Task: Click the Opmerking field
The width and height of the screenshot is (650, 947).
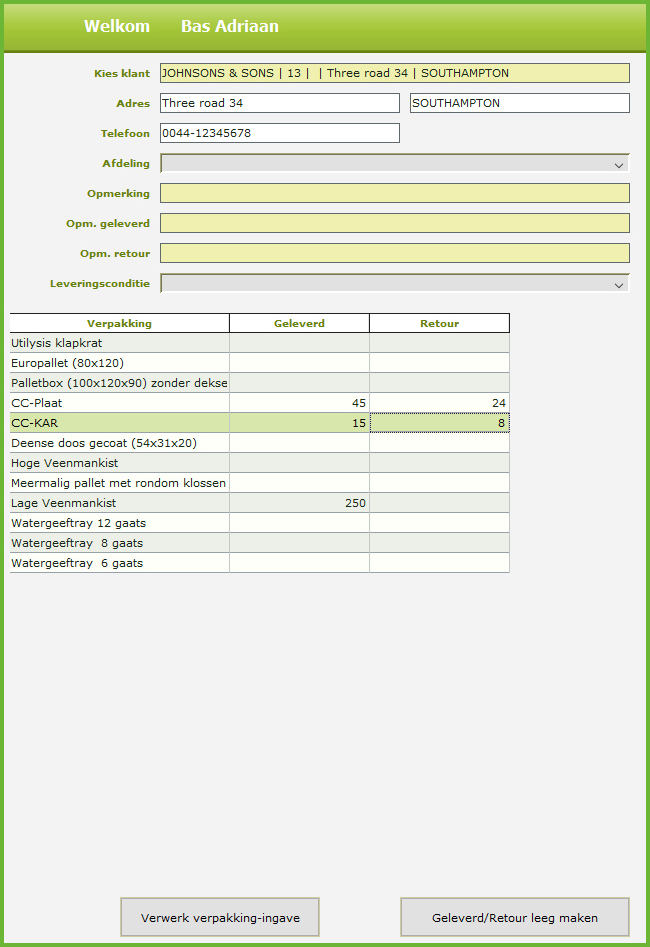Action: (x=394, y=193)
